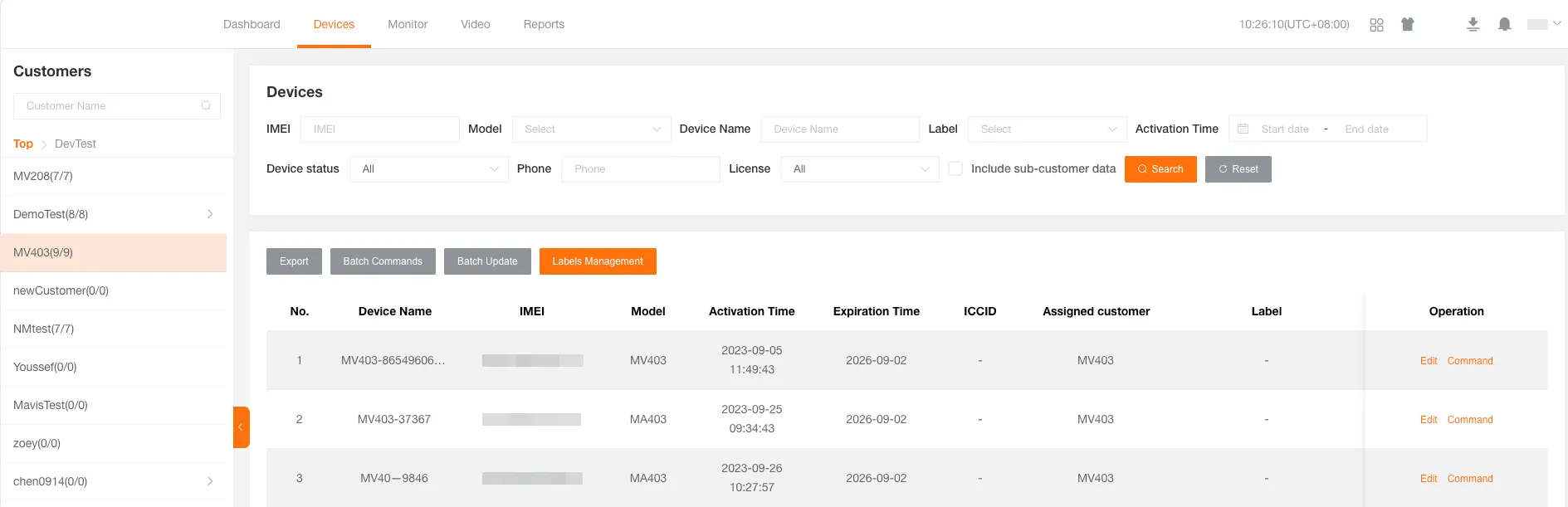This screenshot has width=1568, height=507.
Task: Open the notifications bell
Action: point(1504,25)
